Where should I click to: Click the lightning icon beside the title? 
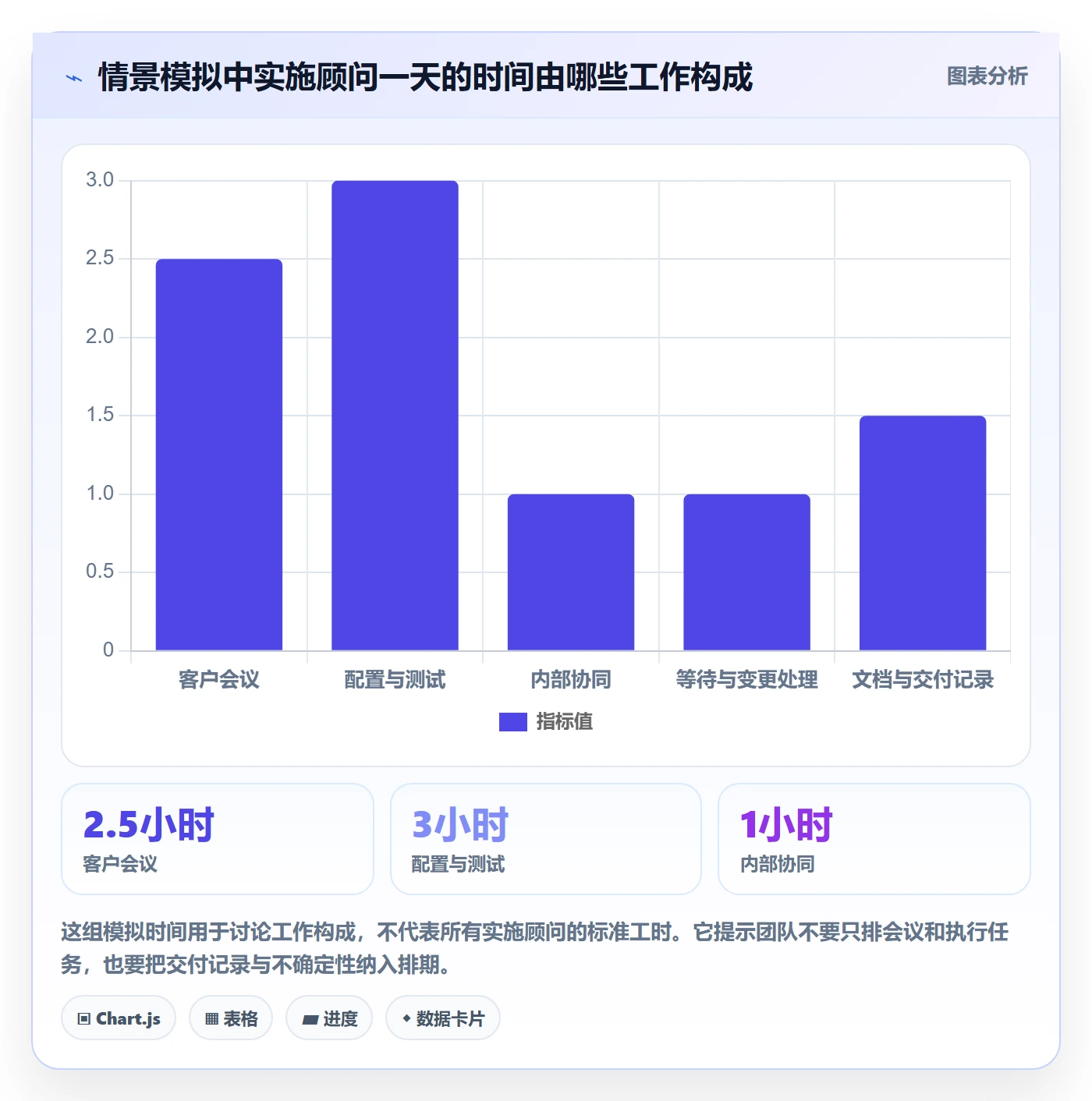(x=74, y=78)
